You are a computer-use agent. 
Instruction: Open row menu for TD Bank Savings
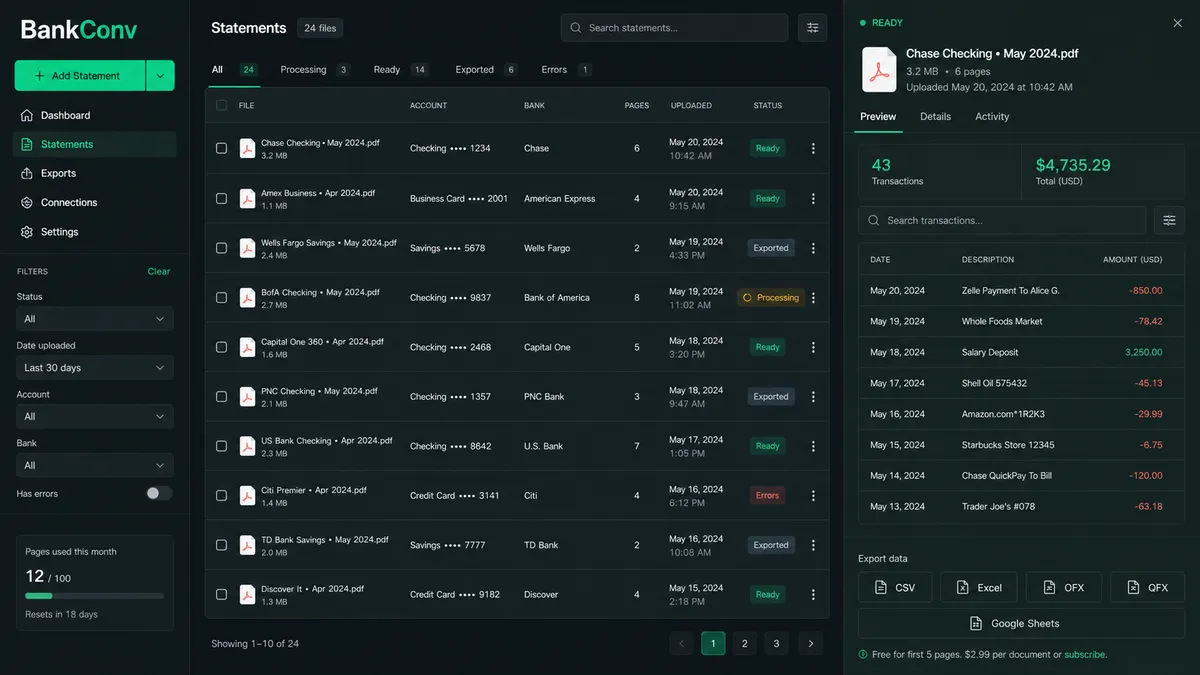pos(813,545)
